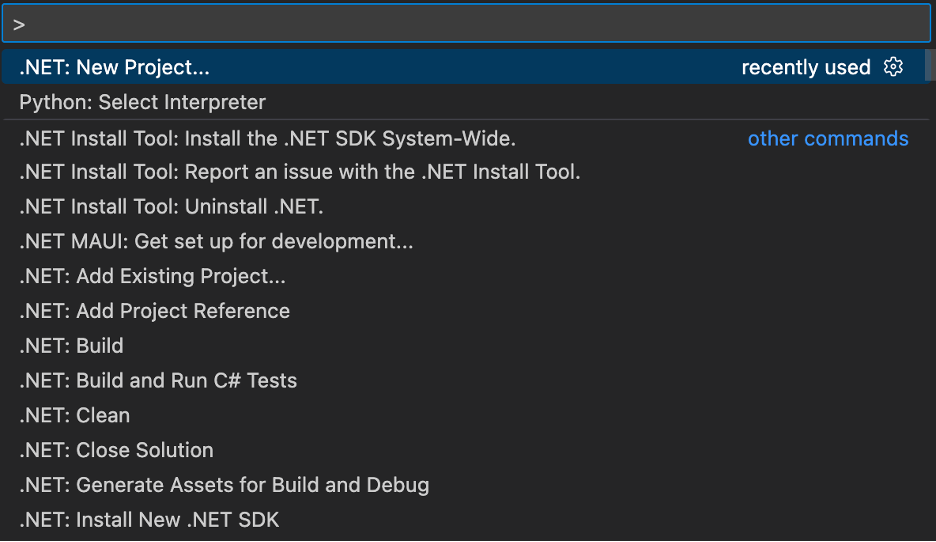Run the .NET: Build command
The height and width of the screenshot is (542, 936).
(x=71, y=346)
